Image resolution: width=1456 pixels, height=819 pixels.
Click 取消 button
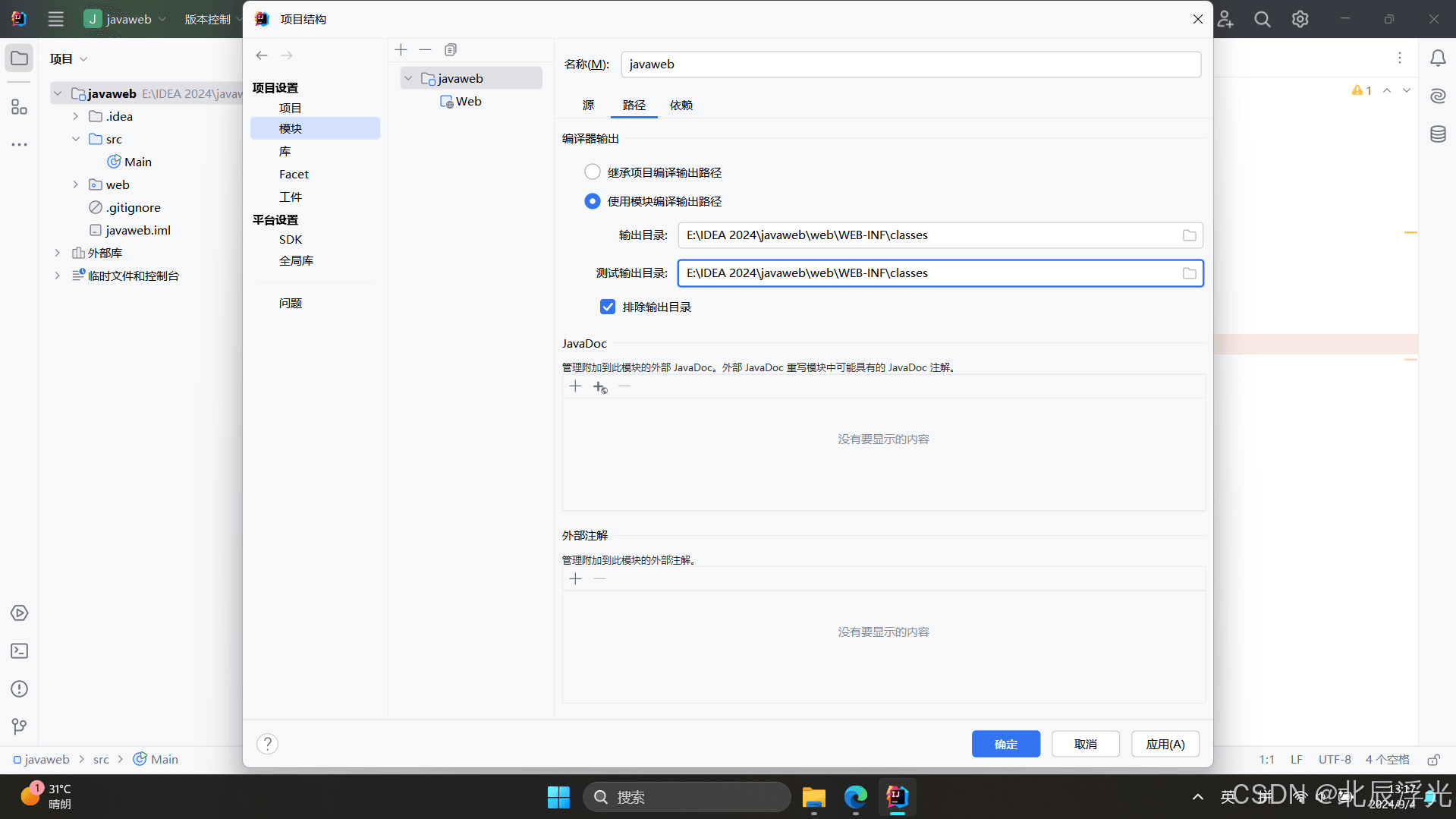1085,744
